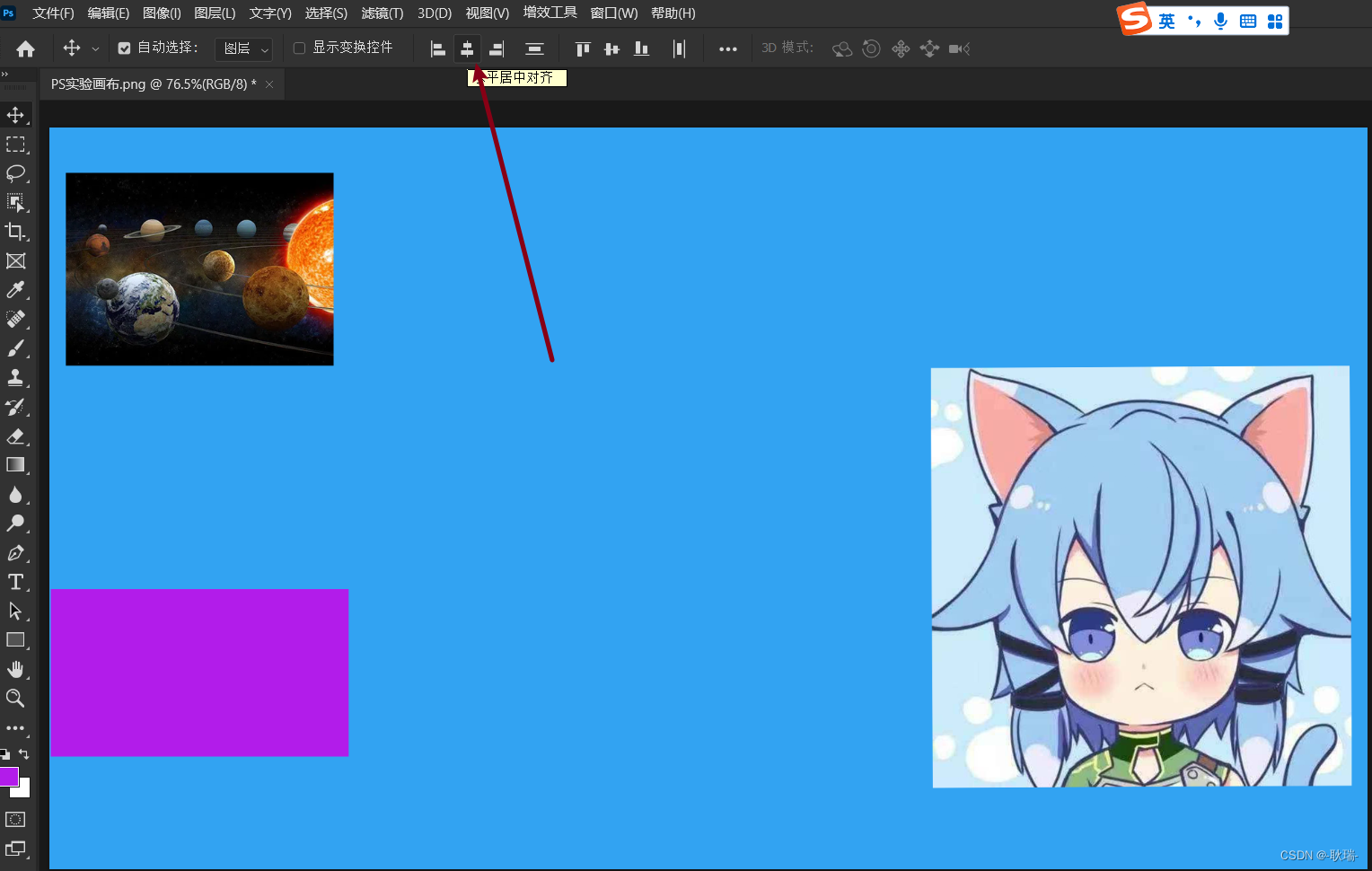Select the Crop tool

tap(15, 232)
